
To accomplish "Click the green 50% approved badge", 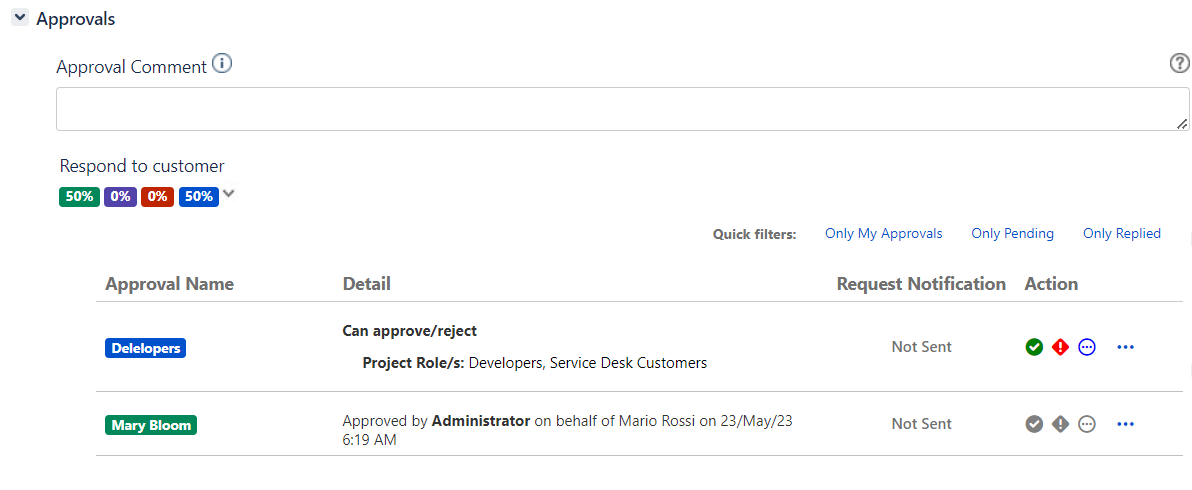I will (79, 197).
